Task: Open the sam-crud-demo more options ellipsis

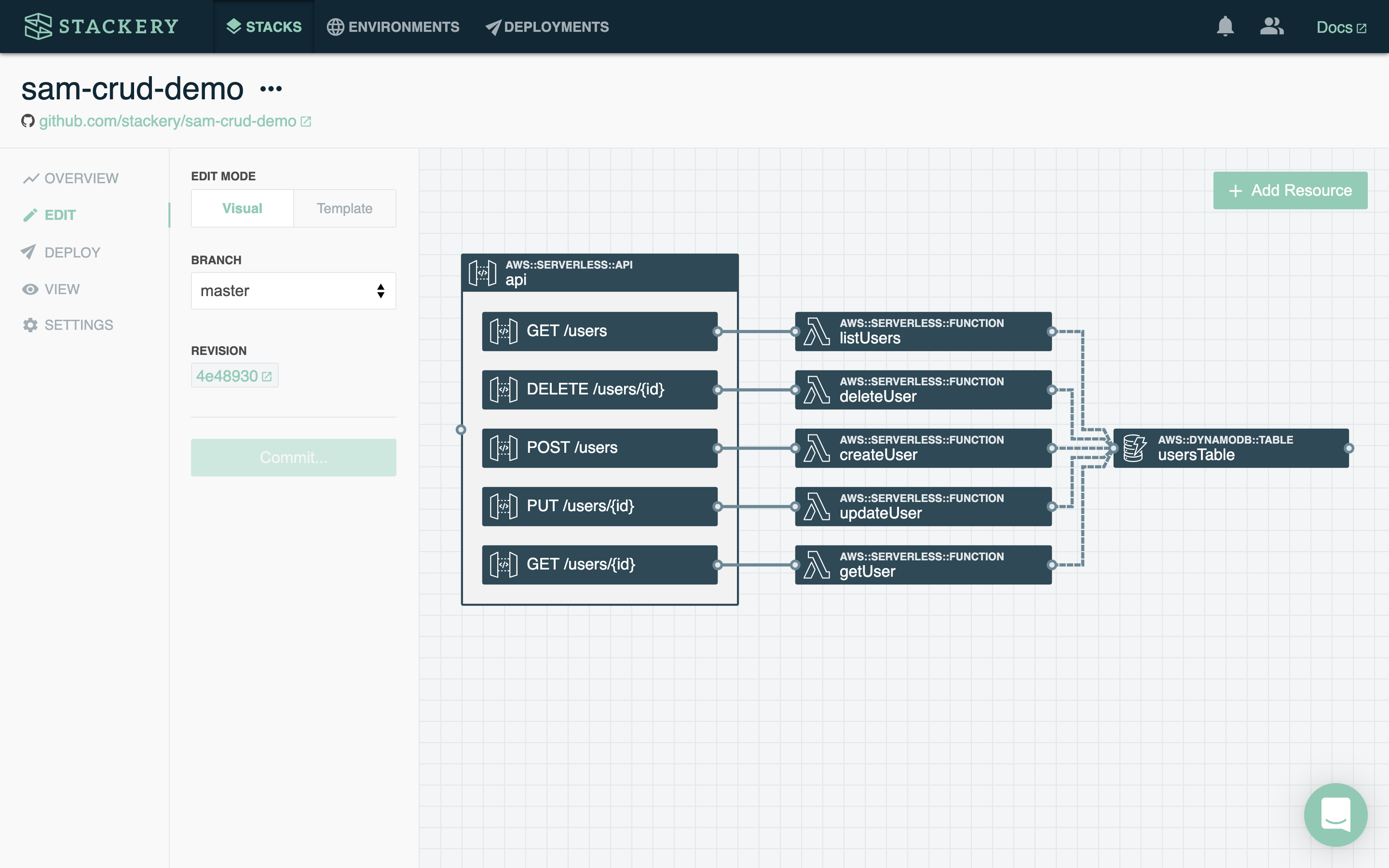Action: pos(271,89)
